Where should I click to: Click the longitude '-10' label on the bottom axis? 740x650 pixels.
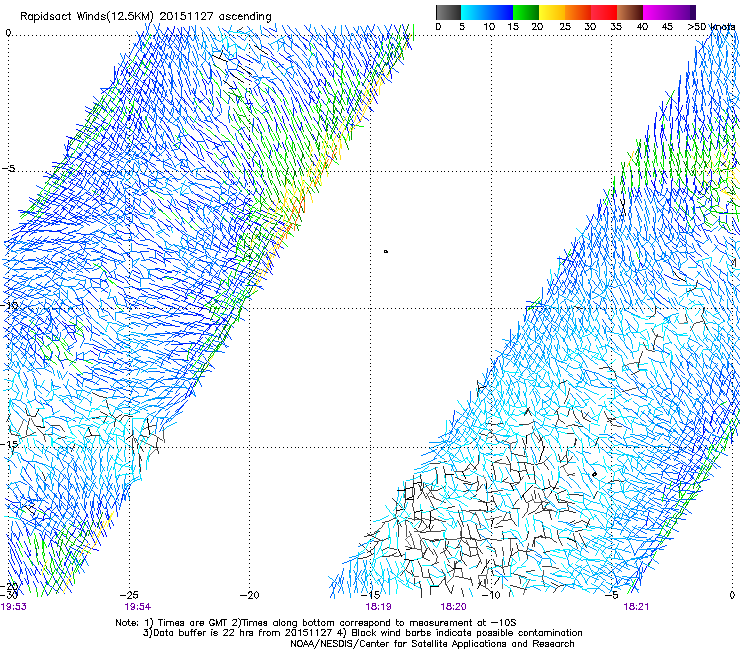(491, 595)
